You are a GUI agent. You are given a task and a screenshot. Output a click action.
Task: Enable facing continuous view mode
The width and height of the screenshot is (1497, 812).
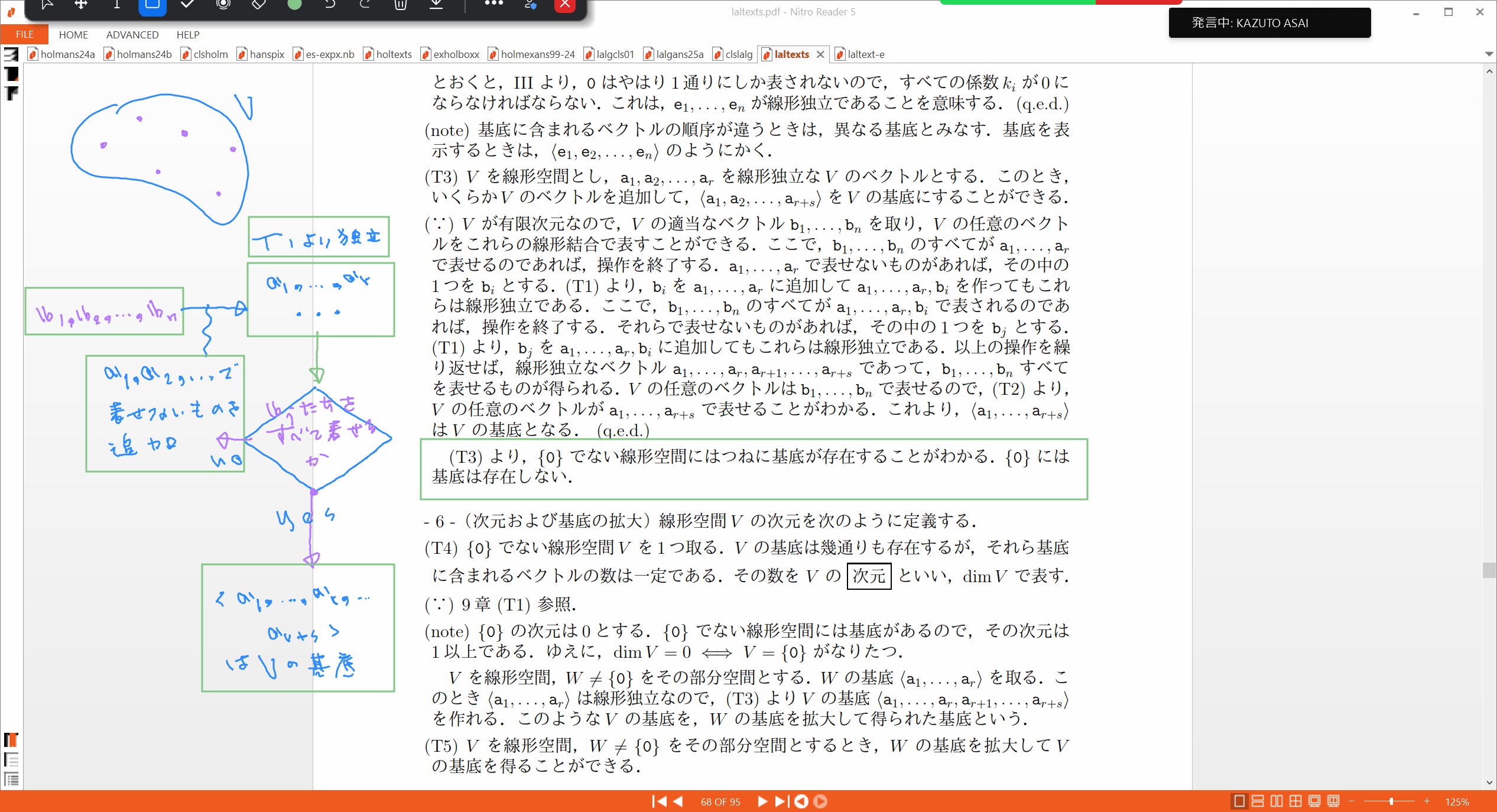tap(1295, 801)
